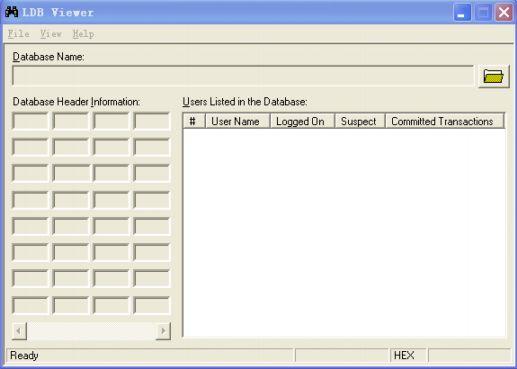Sort by the Logged On column header
Screen dimensions: 517x369
(302, 121)
